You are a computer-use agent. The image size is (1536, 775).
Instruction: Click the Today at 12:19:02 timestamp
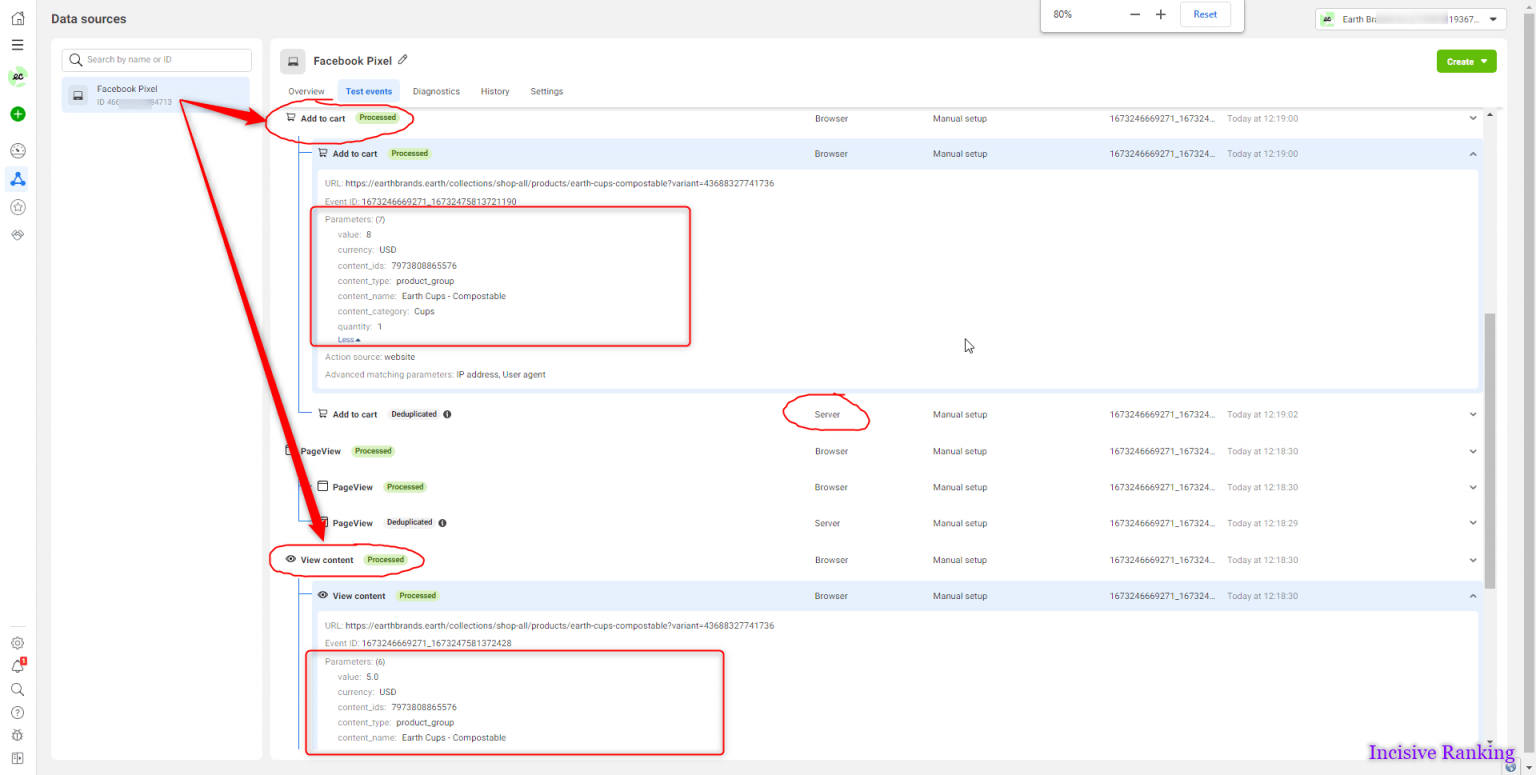click(x=1262, y=414)
